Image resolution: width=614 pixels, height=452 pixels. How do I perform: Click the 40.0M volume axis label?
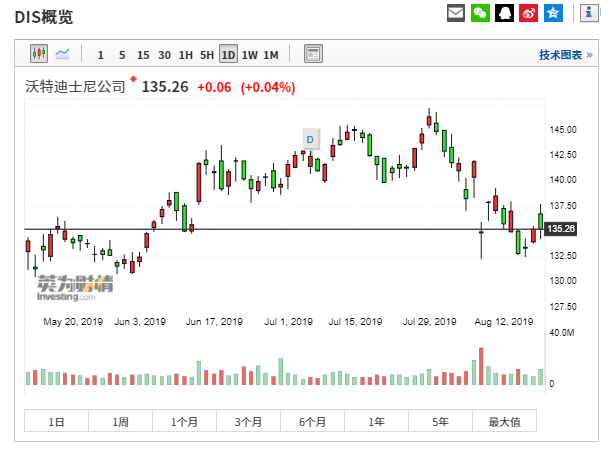coord(562,333)
